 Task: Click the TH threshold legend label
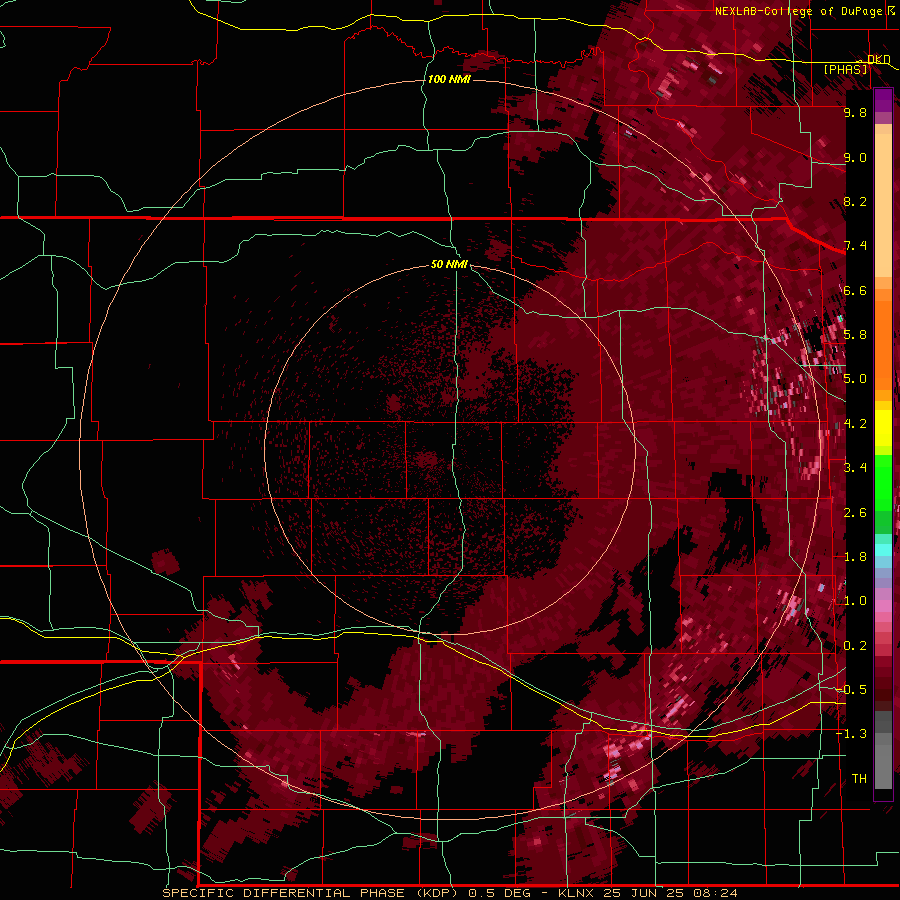(859, 779)
